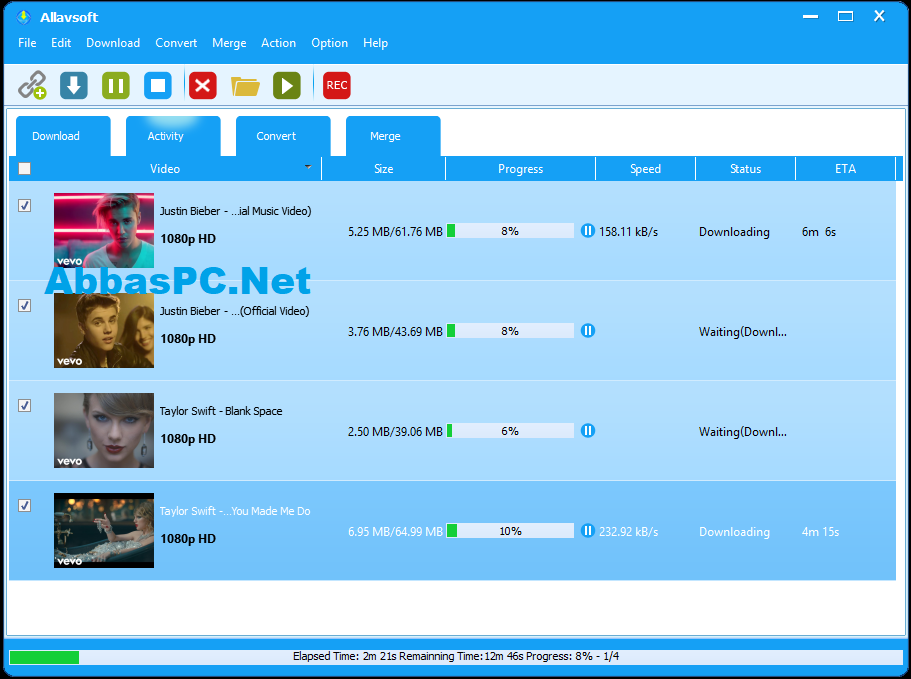Uncheck the Justin Bieber Music Video row
Screen dimensions: 911x679
pos(24,206)
